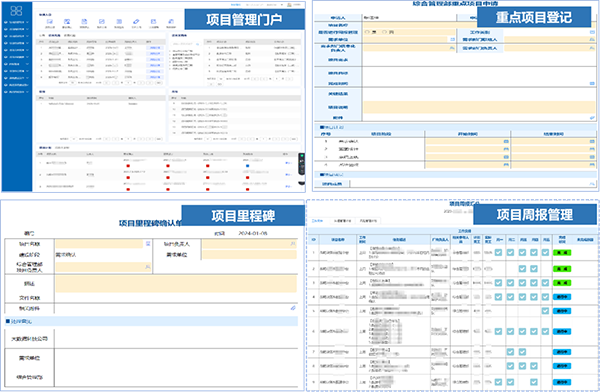Click the pencil-shaped quick-entry icon

tap(136, 21)
